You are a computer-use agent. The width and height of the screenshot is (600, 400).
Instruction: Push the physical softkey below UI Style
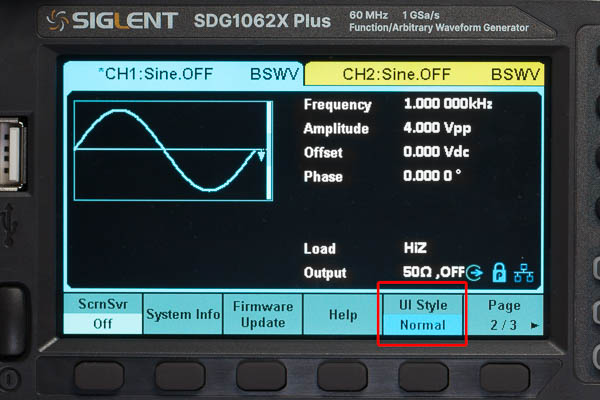point(423,377)
